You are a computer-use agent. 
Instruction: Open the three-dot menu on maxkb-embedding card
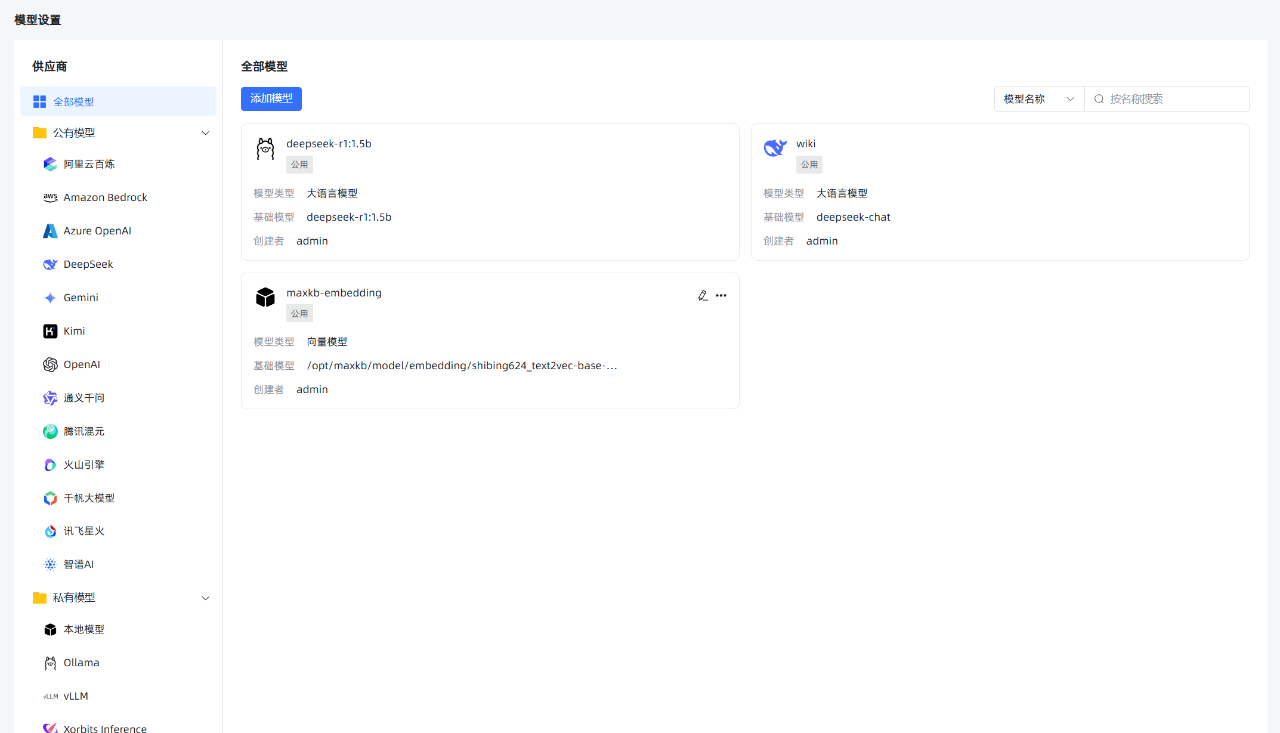(721, 295)
